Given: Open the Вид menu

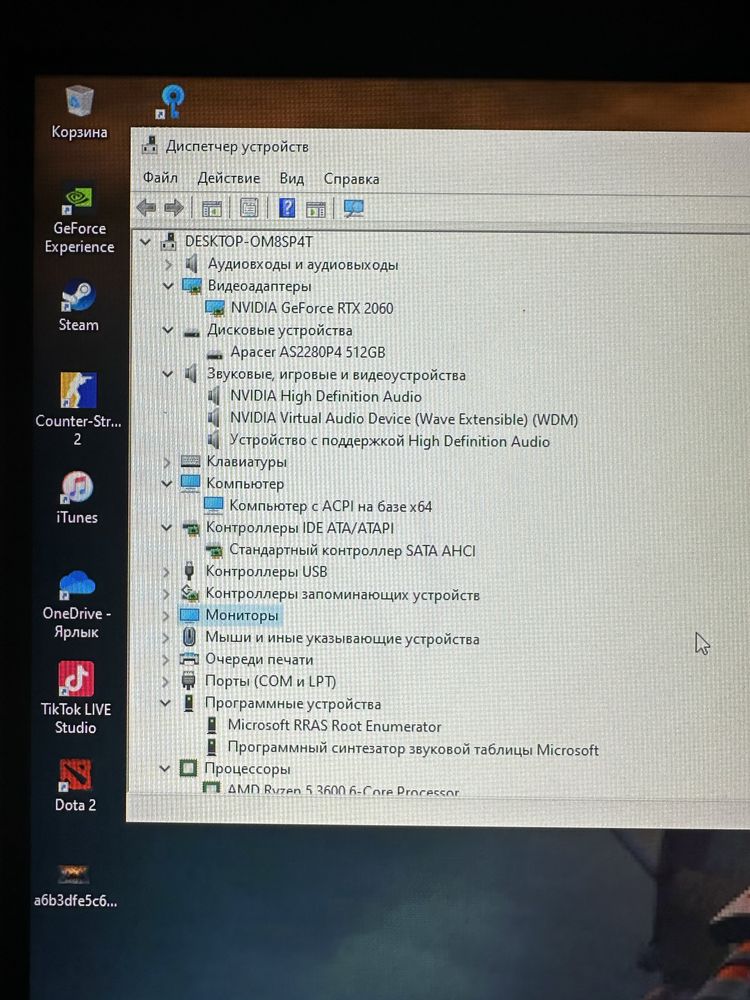Looking at the screenshot, I should 291,179.
